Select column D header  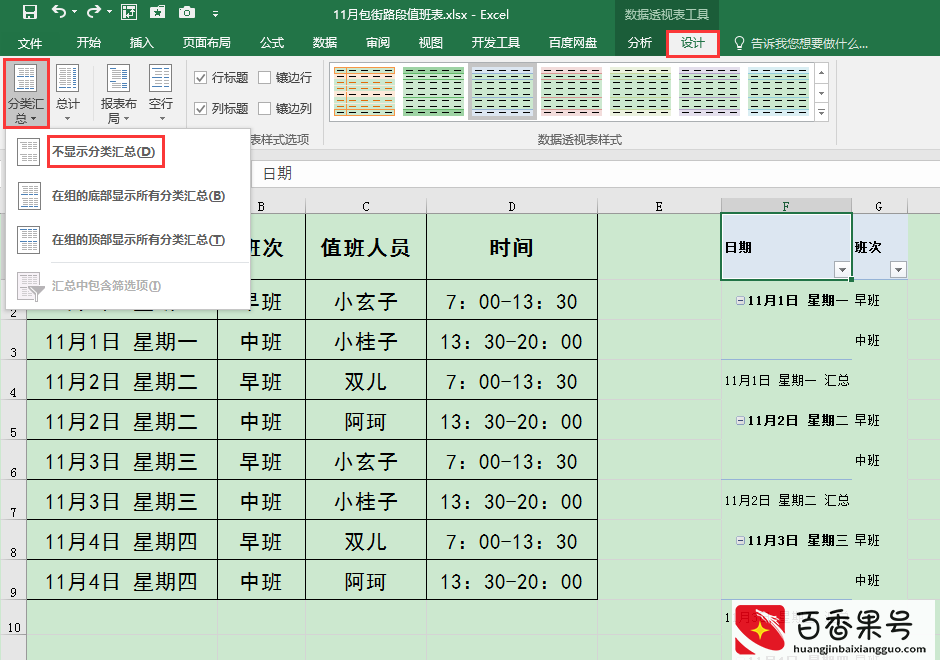[511, 206]
